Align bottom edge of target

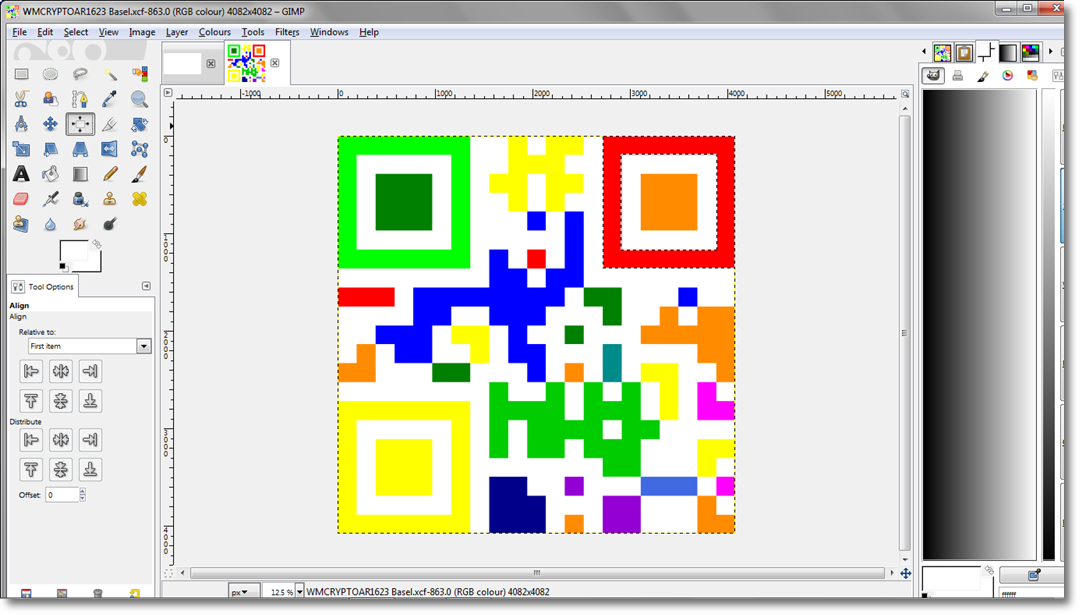(x=90, y=401)
